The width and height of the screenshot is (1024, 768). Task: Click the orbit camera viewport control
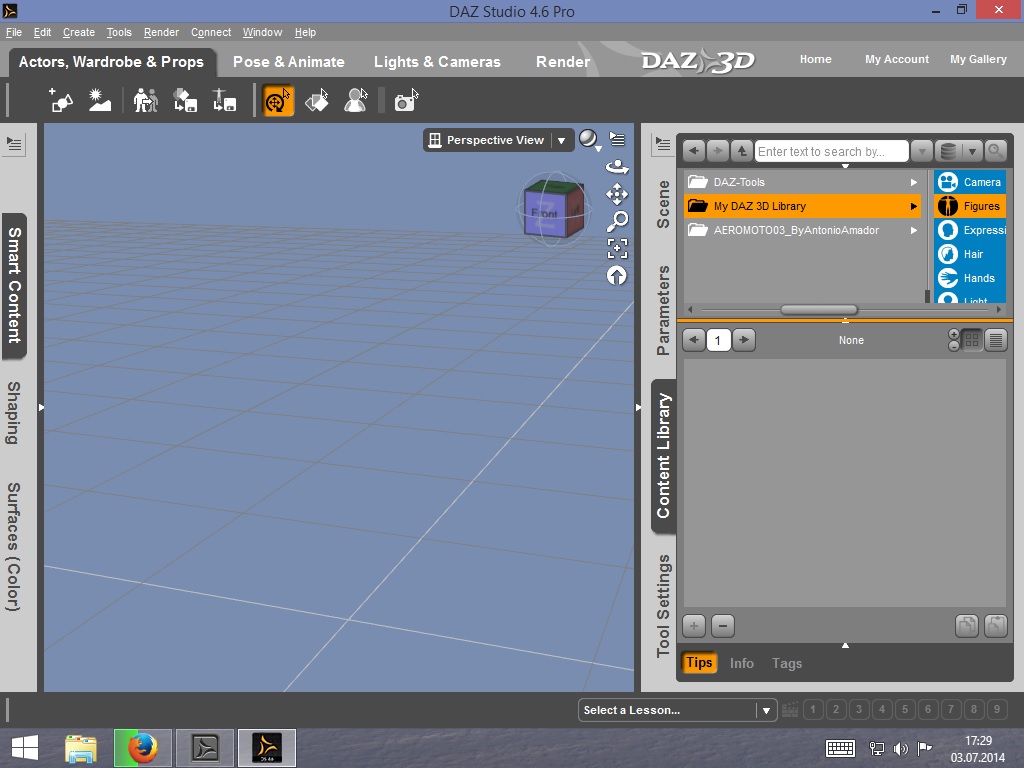(617, 167)
